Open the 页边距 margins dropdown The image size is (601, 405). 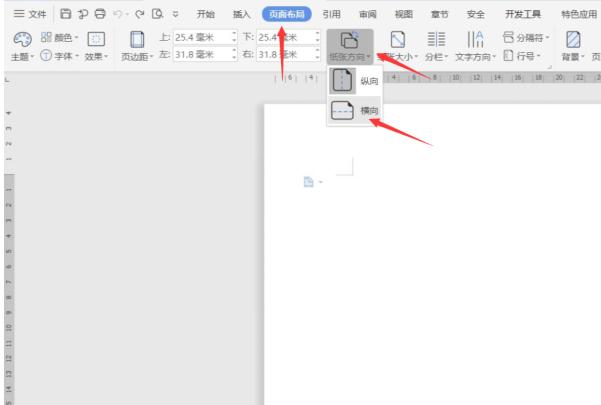[137, 47]
